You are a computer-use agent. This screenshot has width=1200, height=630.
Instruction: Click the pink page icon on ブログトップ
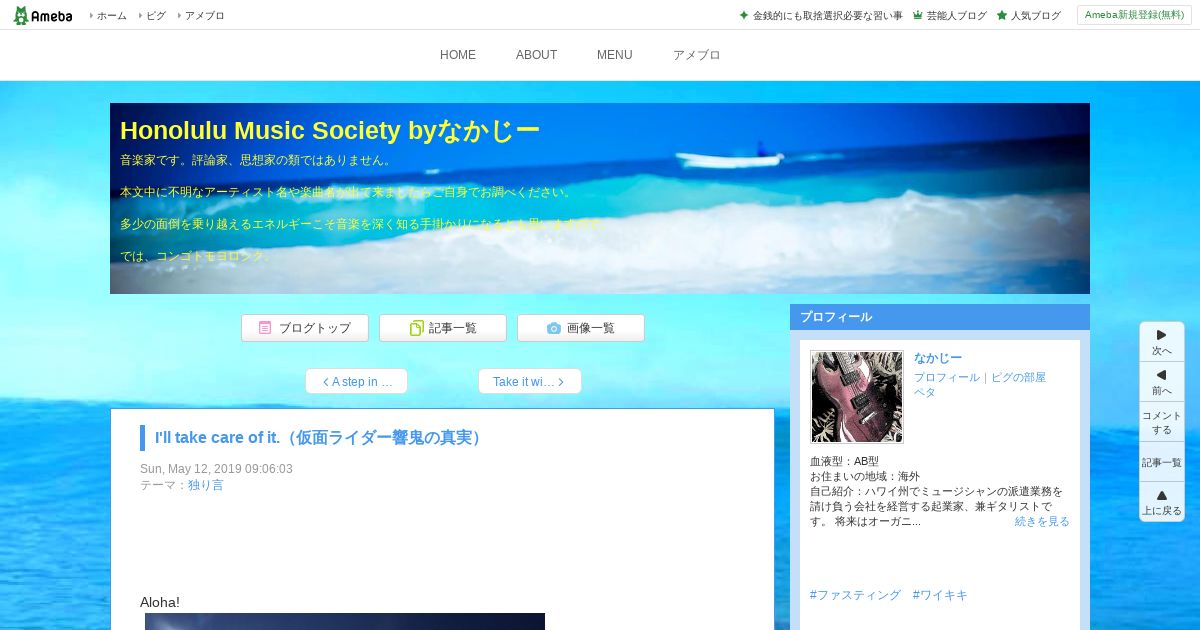click(265, 328)
